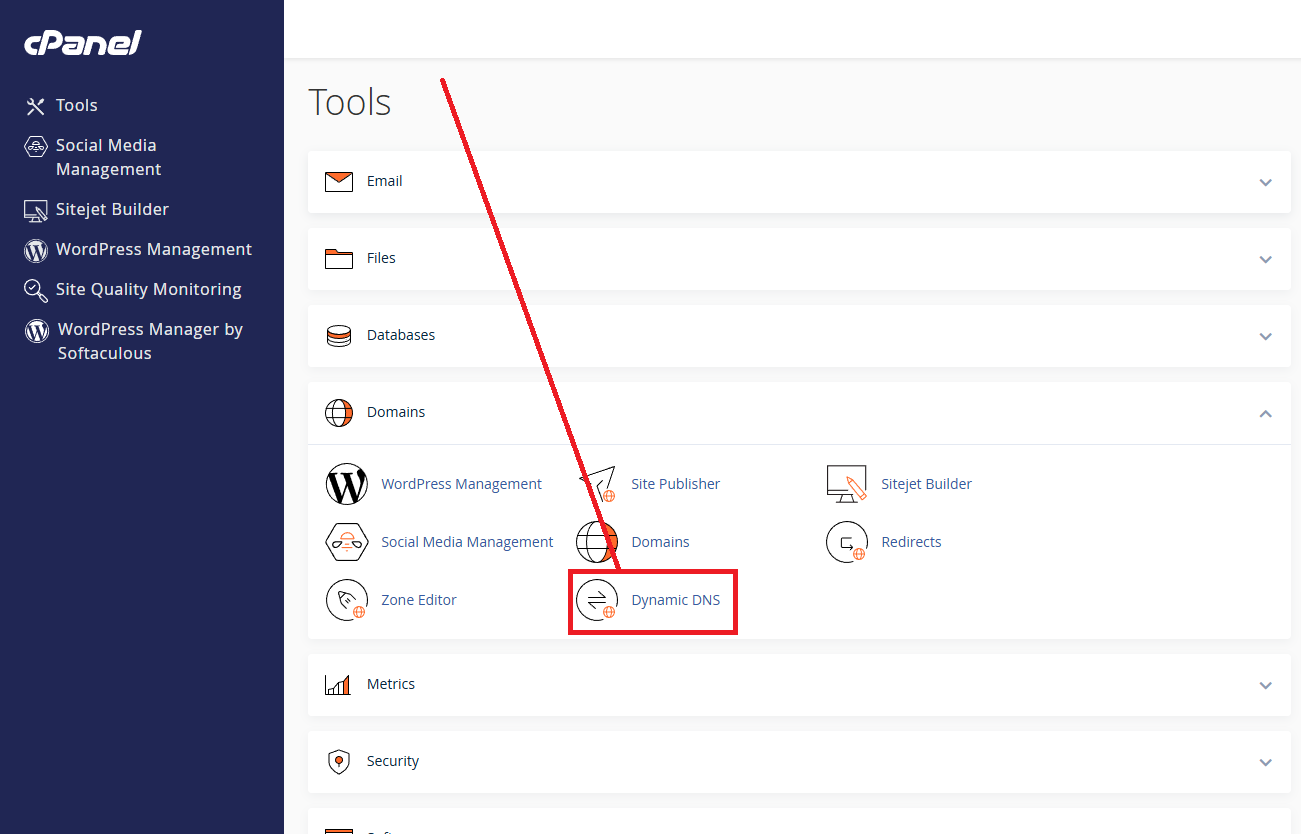Click the Email envelope icon
This screenshot has height=834, width=1301.
[x=339, y=182]
